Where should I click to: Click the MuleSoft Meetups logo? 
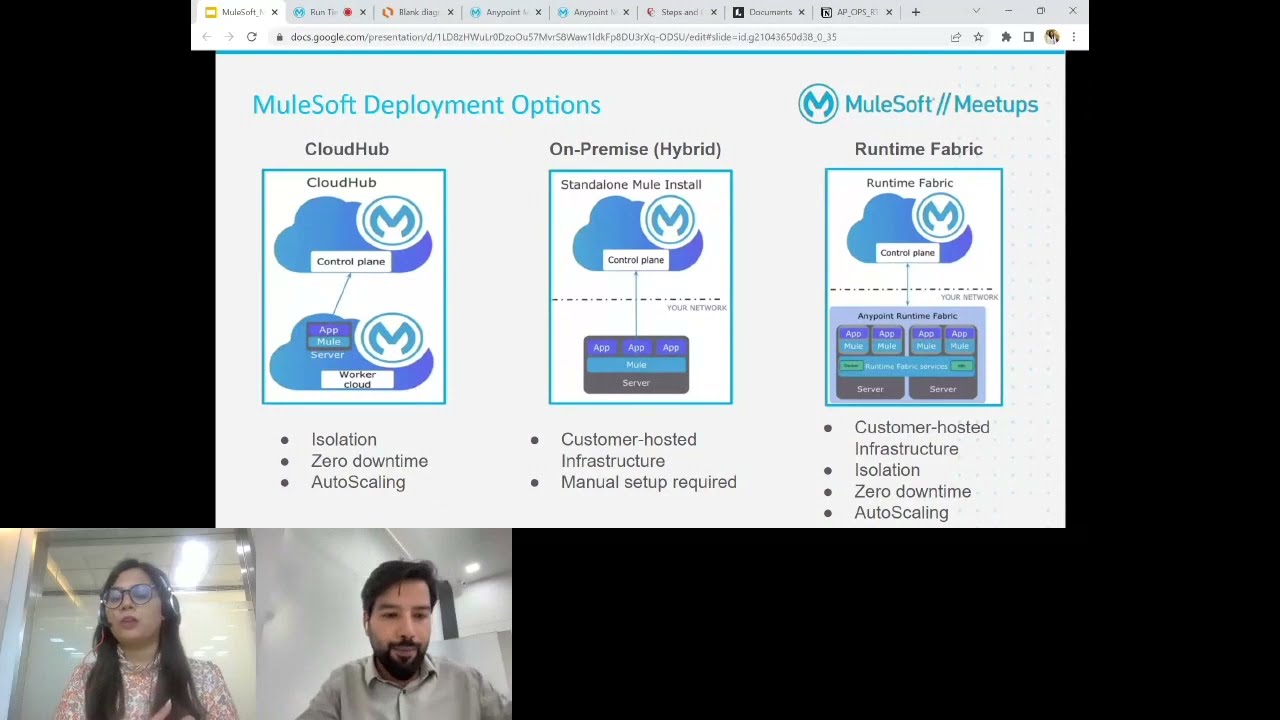[918, 104]
